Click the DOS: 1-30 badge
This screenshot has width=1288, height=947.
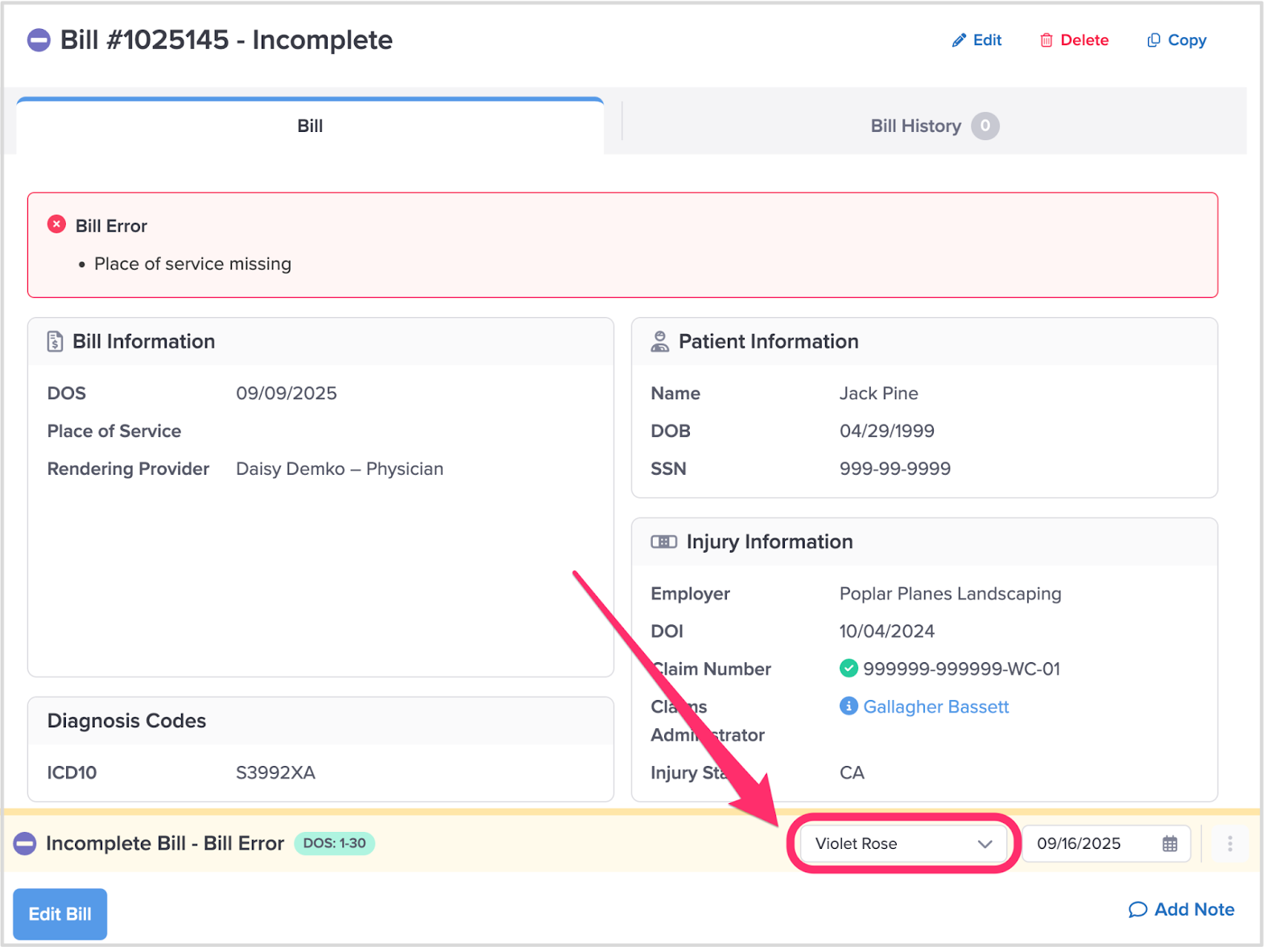click(x=334, y=843)
